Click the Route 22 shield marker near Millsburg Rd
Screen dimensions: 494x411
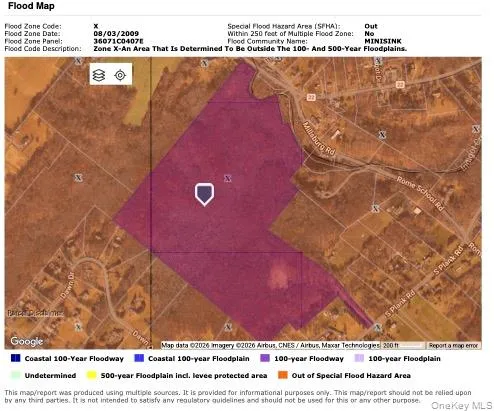point(311,97)
